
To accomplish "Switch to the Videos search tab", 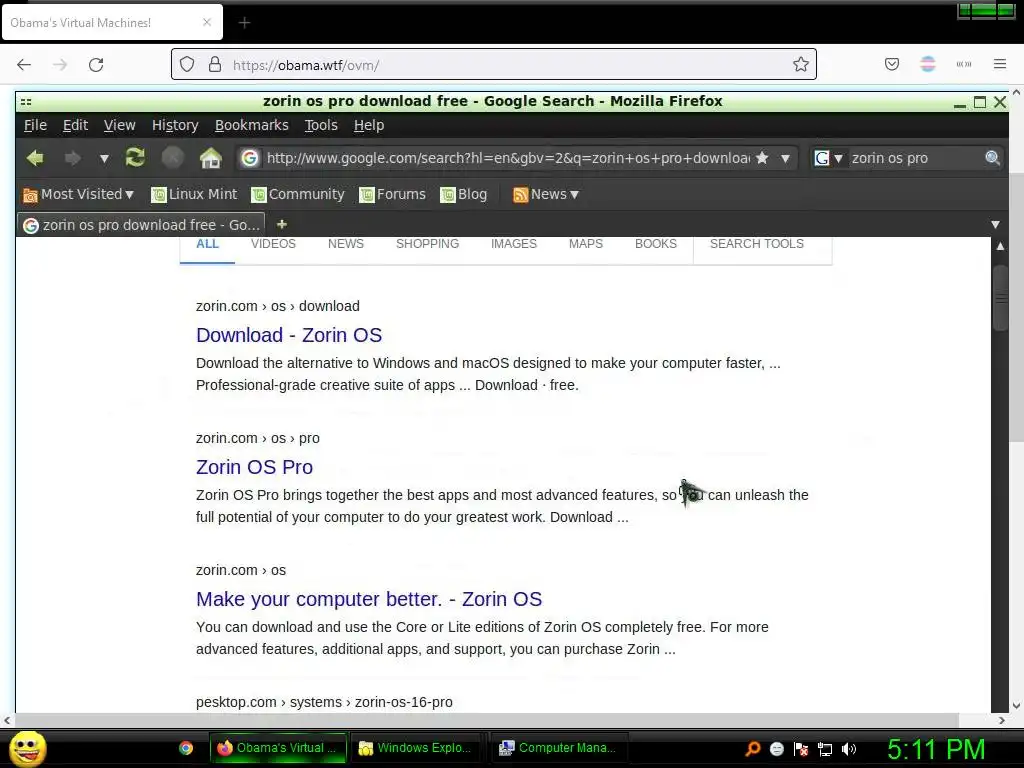I will pyautogui.click(x=273, y=244).
